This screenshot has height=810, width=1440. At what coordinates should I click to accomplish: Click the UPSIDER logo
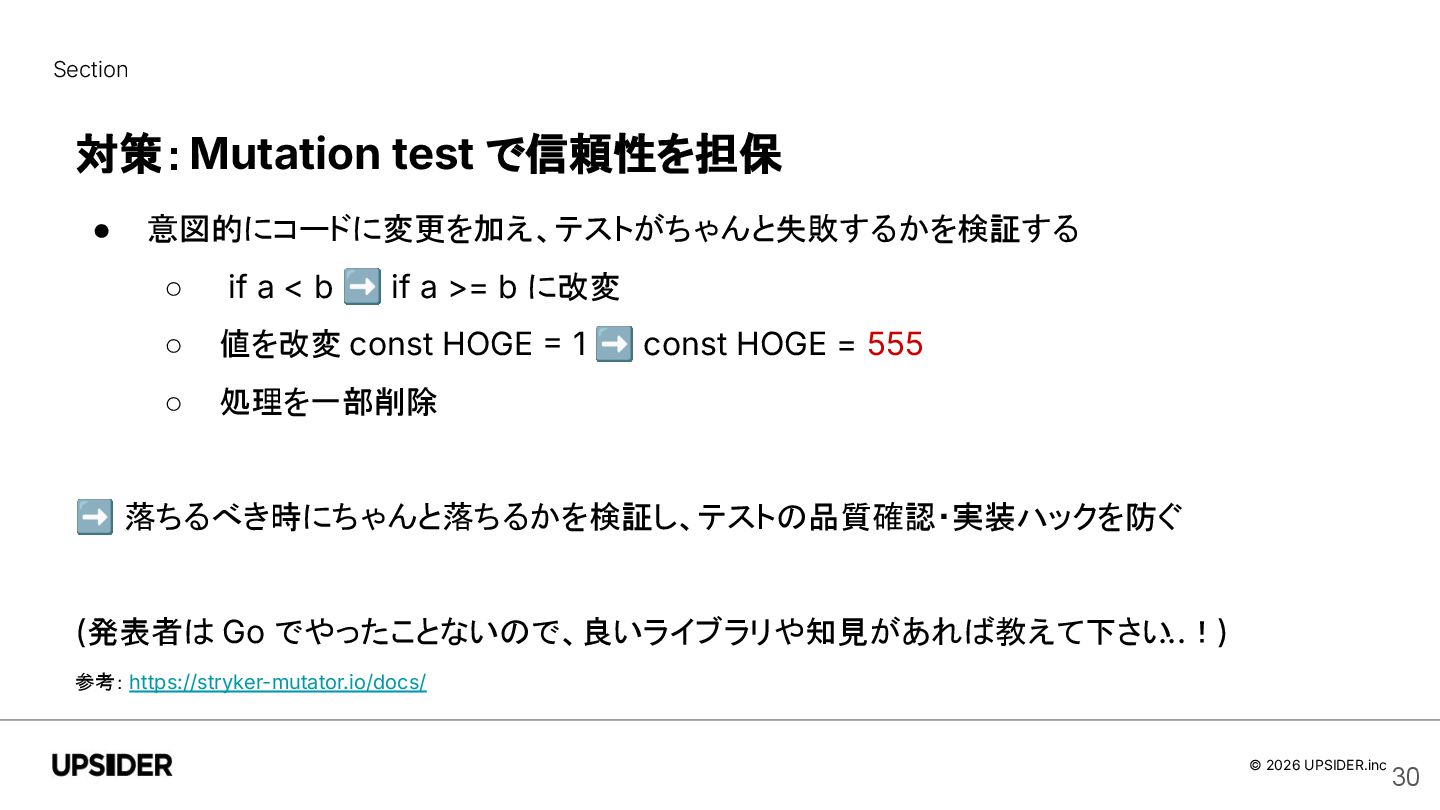pos(112,765)
